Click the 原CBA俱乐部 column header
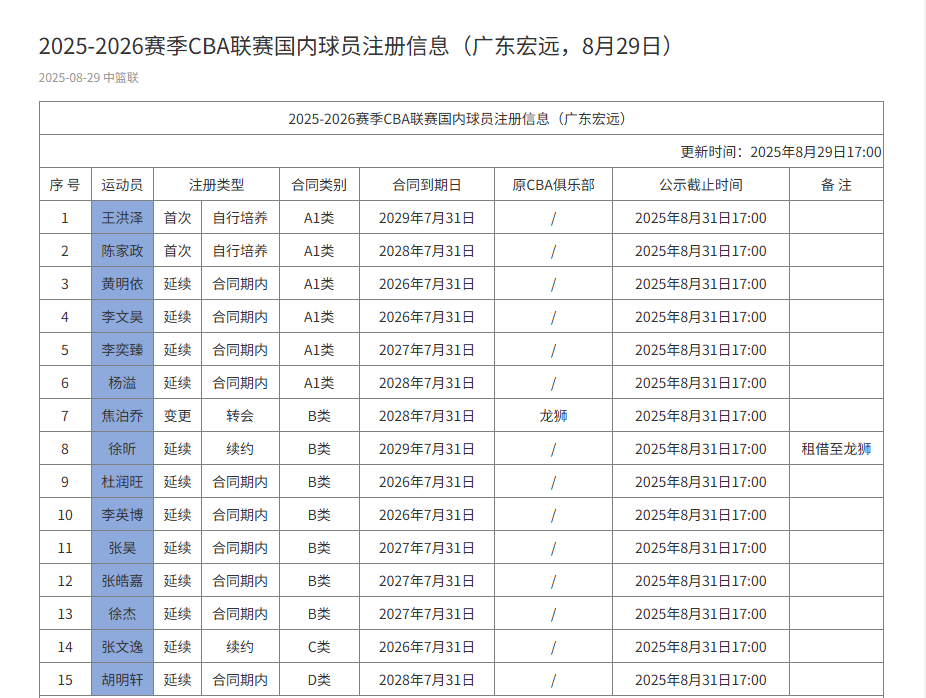The image size is (926, 698). [553, 185]
